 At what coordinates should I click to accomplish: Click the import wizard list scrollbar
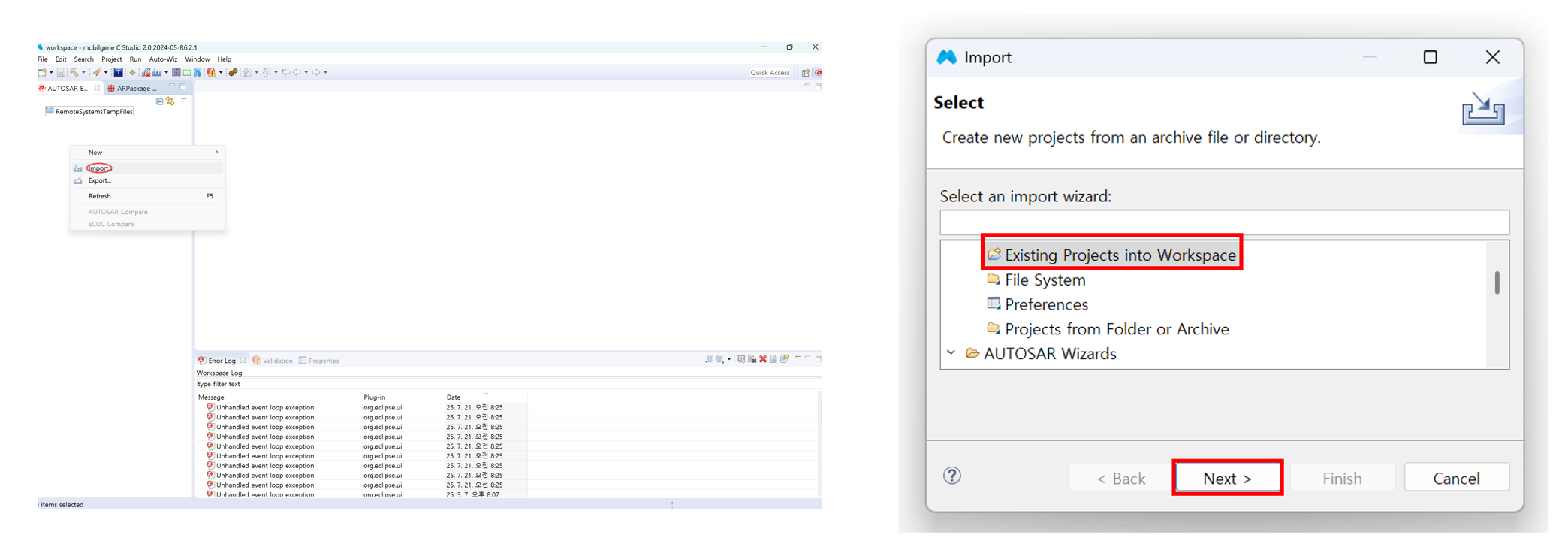click(x=1497, y=283)
